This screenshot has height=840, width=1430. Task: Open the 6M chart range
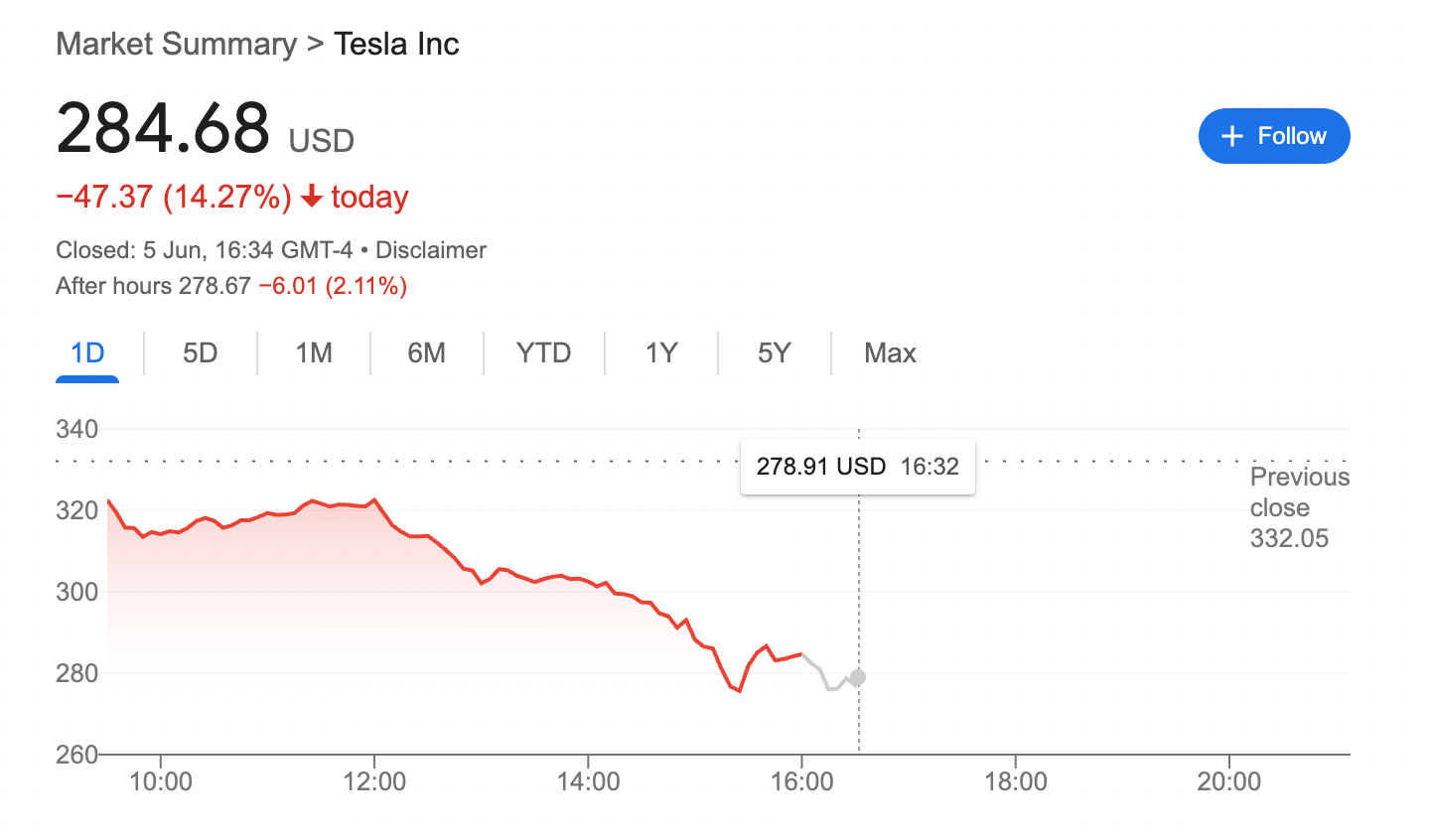pos(426,353)
